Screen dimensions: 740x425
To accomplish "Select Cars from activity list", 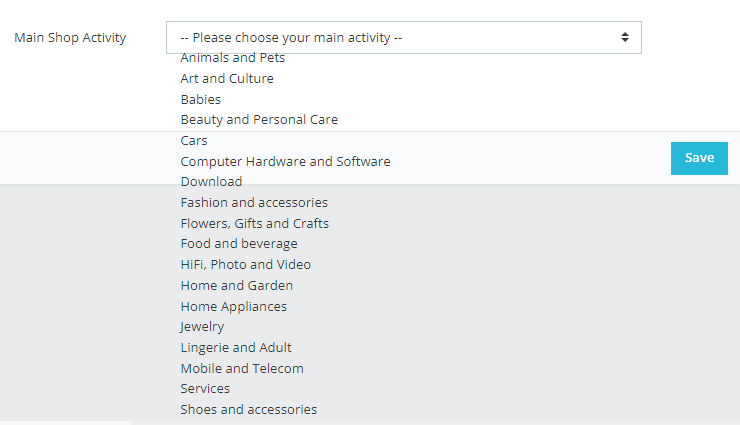I will pos(194,140).
